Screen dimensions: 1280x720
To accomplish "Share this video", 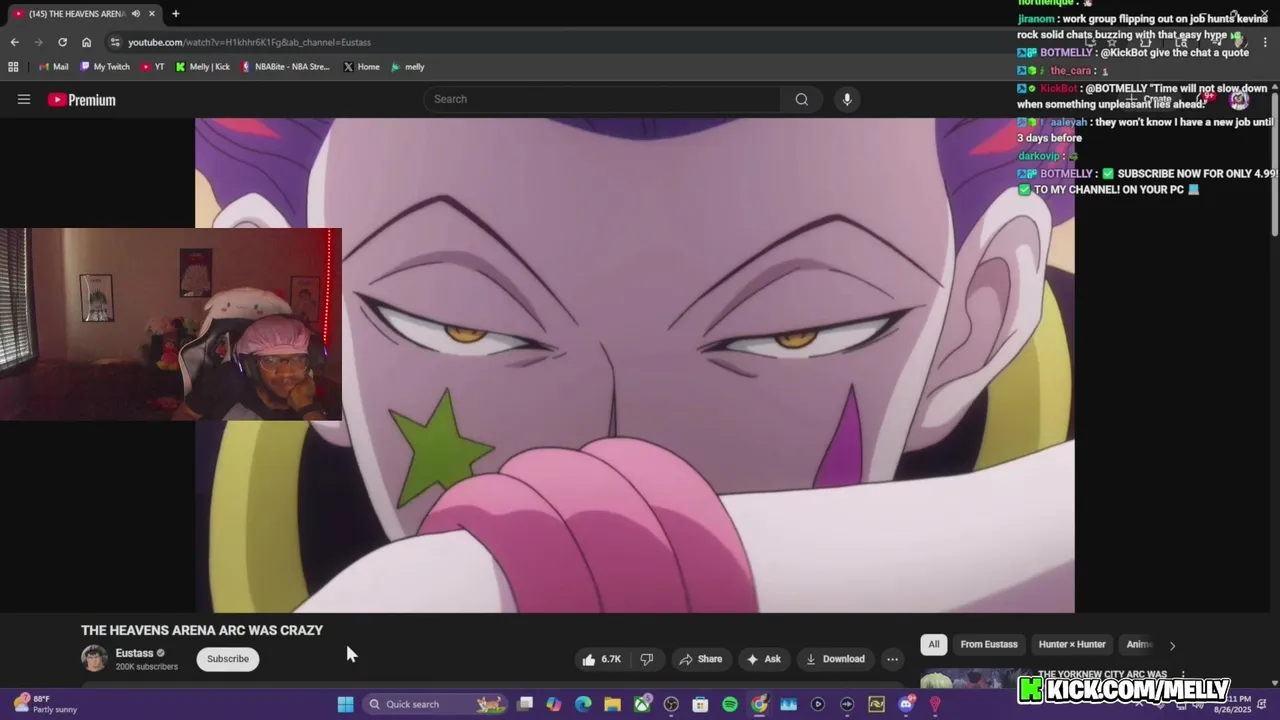I will (700, 659).
